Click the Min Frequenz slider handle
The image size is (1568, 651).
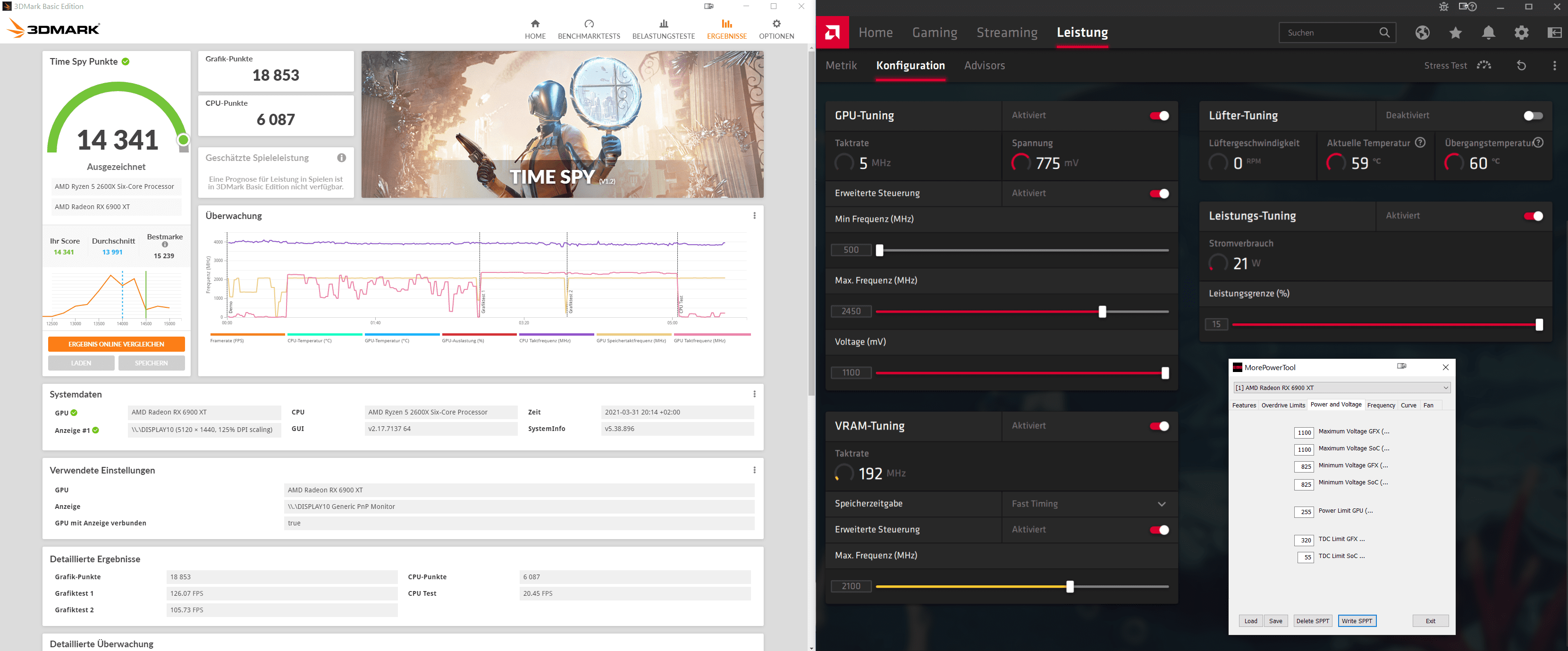click(879, 250)
